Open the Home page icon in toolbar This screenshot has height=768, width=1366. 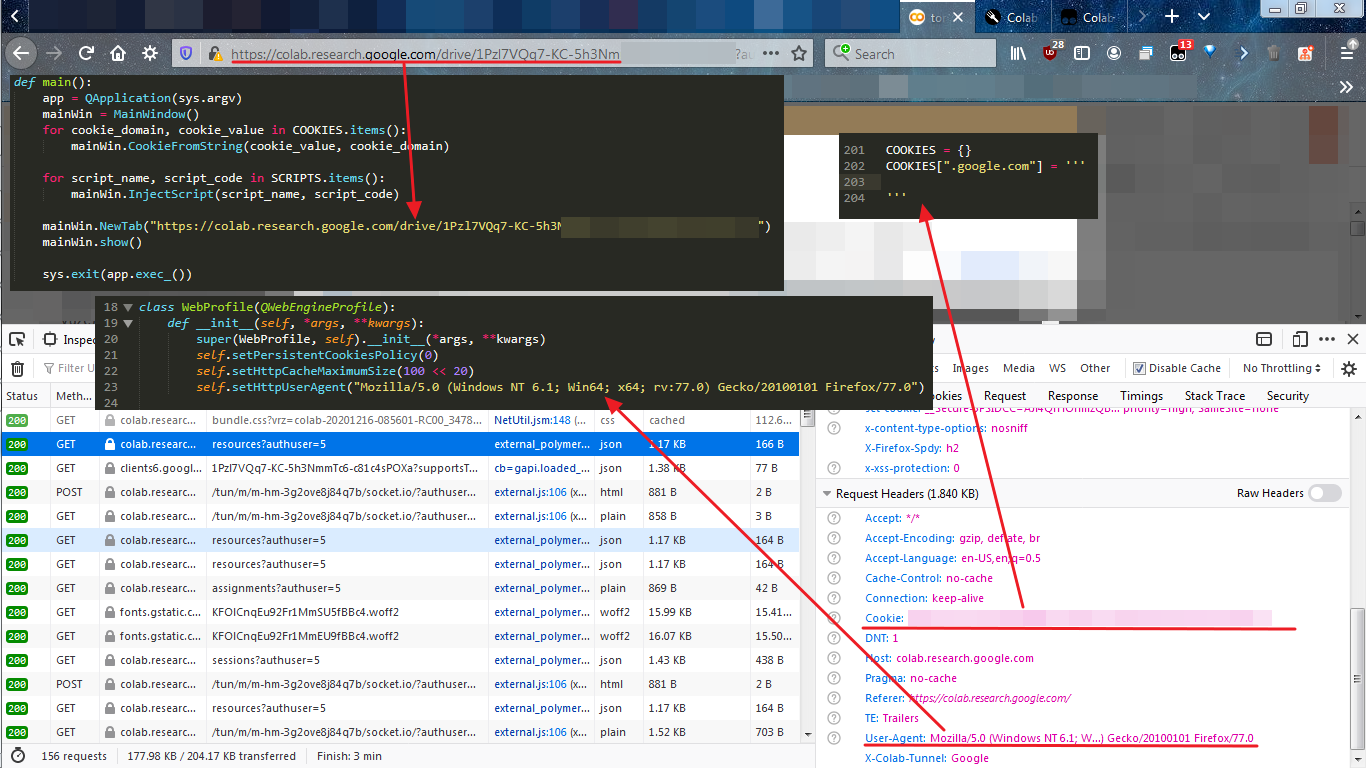click(x=118, y=54)
